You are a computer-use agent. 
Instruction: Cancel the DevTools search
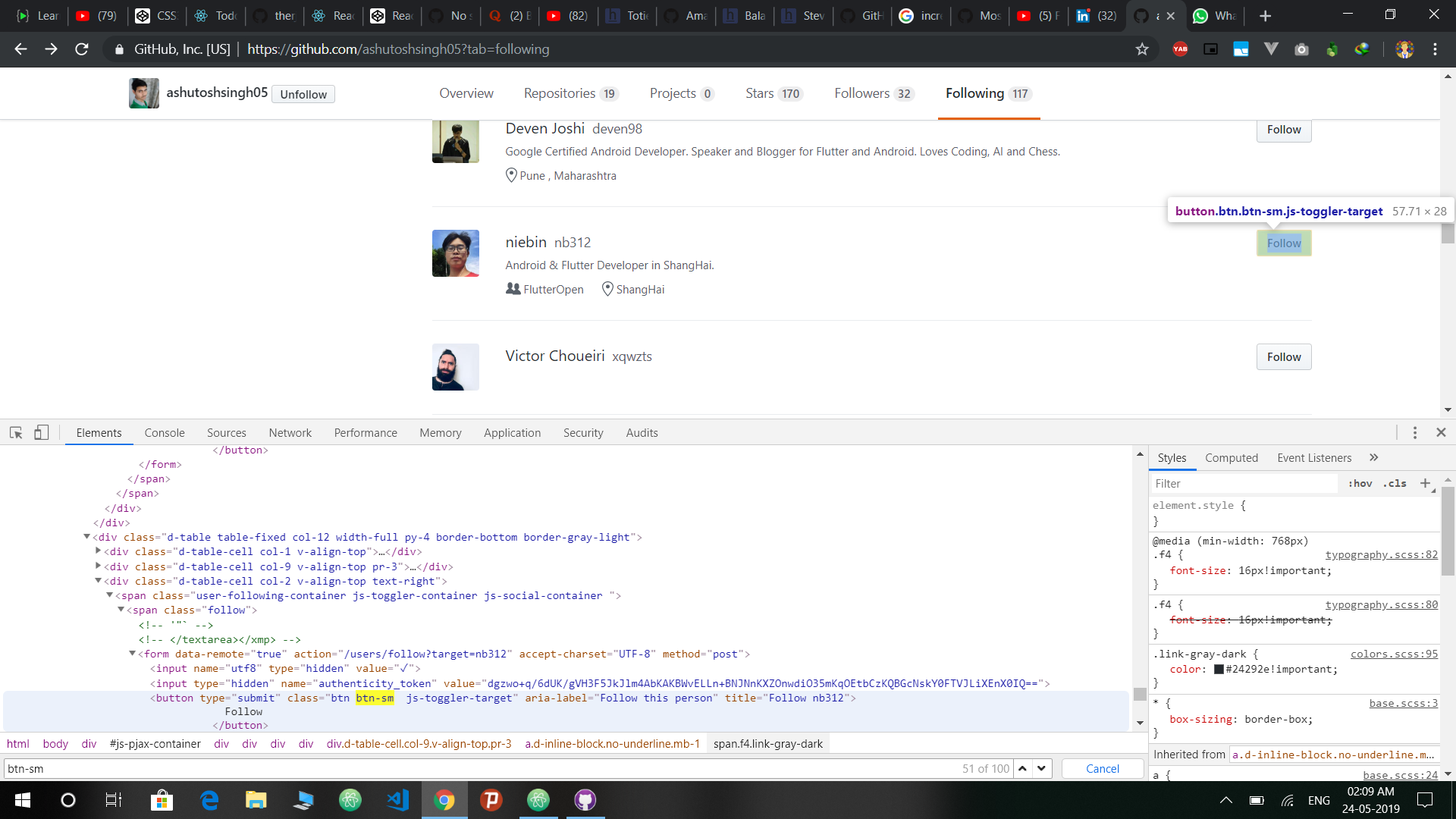point(1102,768)
